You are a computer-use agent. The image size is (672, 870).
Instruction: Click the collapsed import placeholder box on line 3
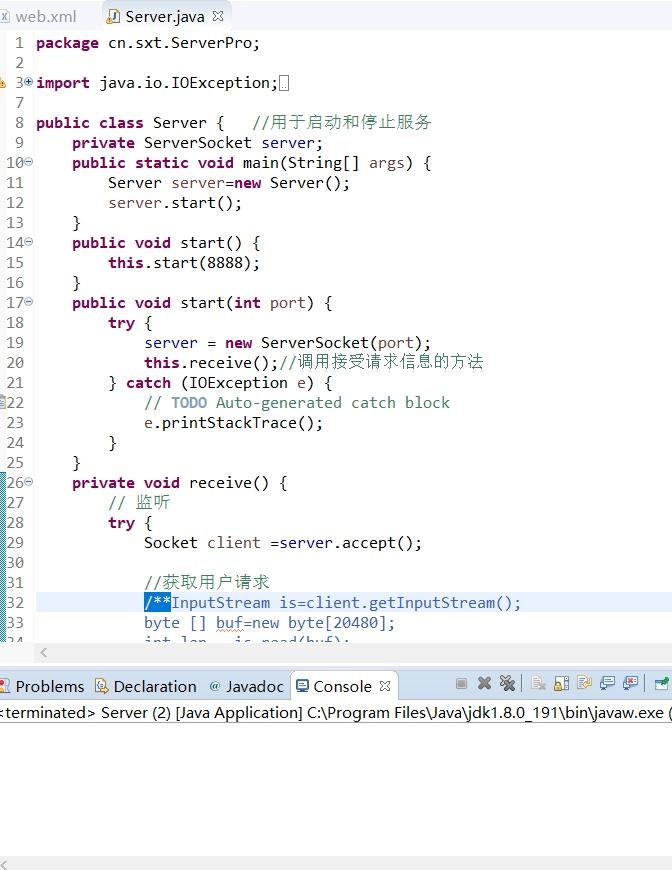tap(284, 83)
